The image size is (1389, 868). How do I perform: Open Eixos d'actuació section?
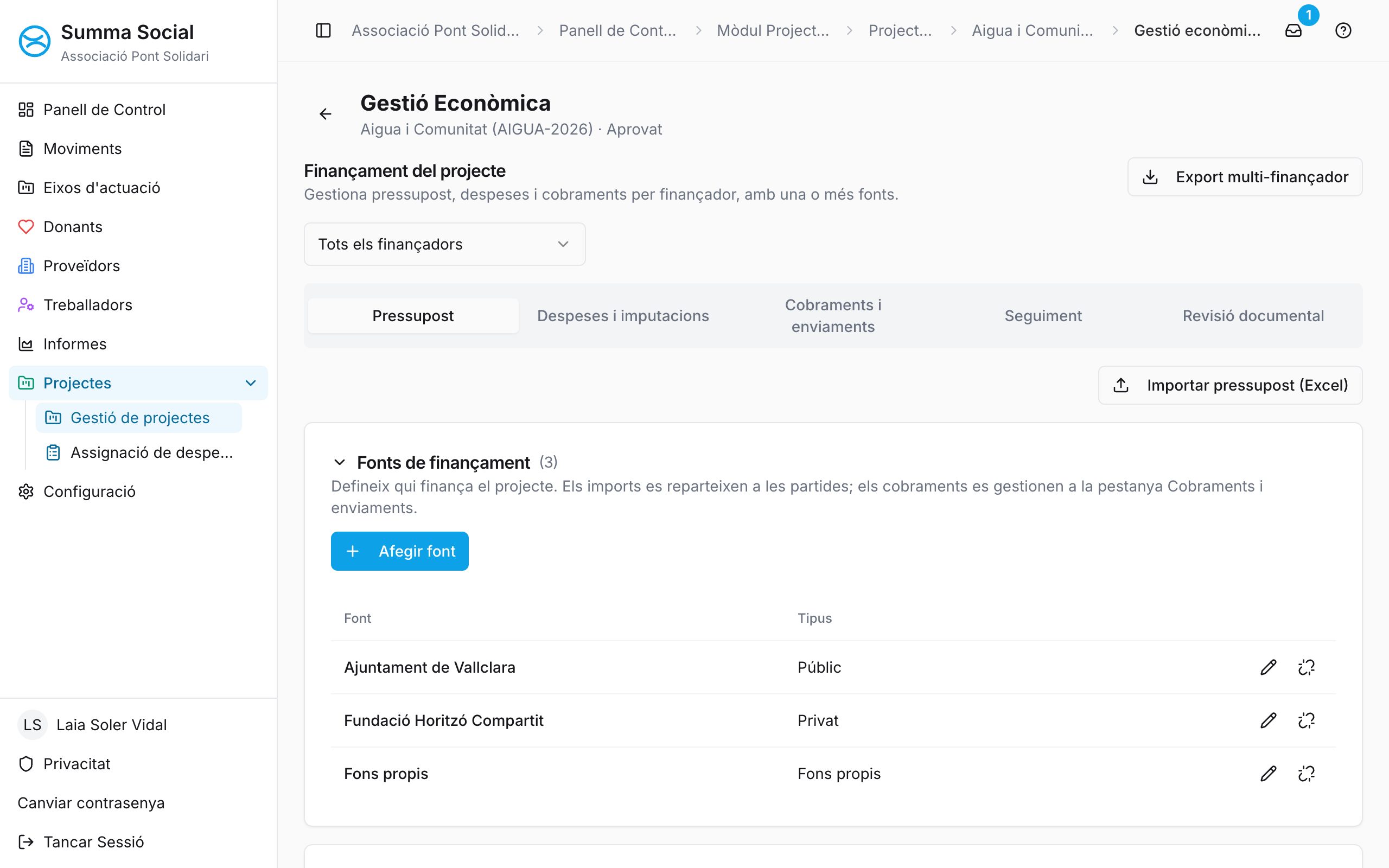[x=138, y=188]
